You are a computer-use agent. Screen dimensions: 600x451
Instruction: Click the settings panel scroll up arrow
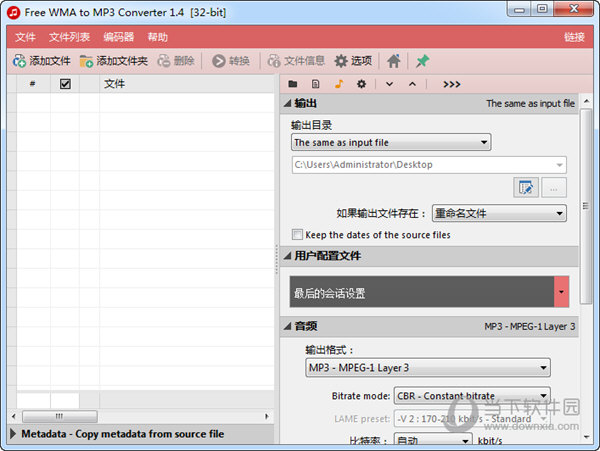click(x=586, y=101)
